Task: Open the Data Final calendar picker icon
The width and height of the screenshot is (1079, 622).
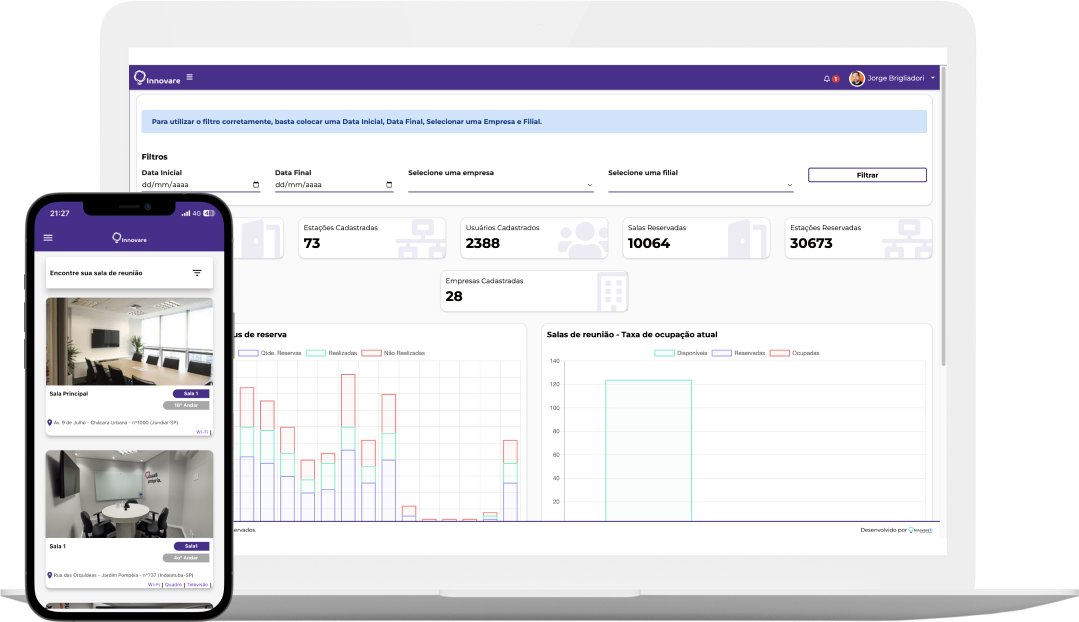Action: [389, 184]
